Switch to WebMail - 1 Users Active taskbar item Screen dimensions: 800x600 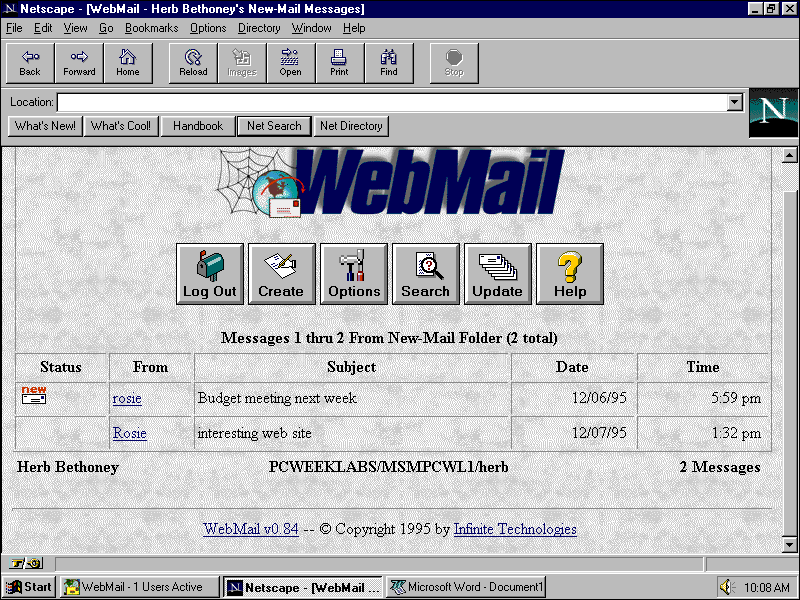coord(140,587)
